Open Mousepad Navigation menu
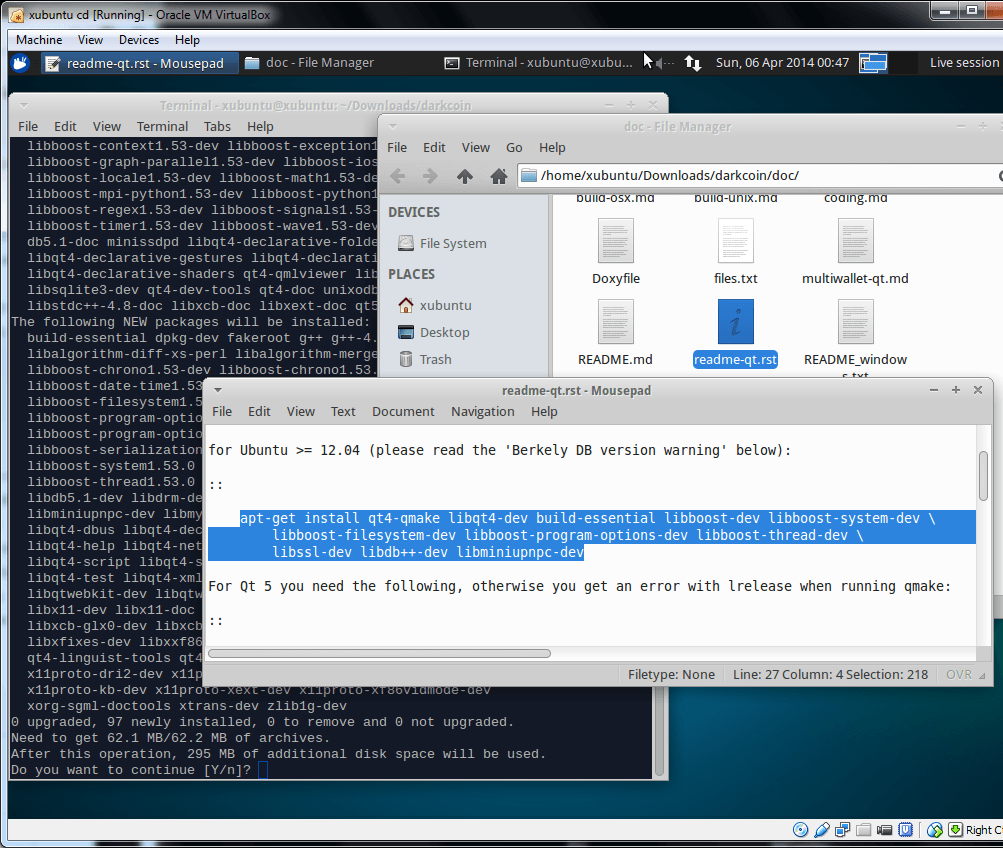Image resolution: width=1003 pixels, height=848 pixels. 483,412
